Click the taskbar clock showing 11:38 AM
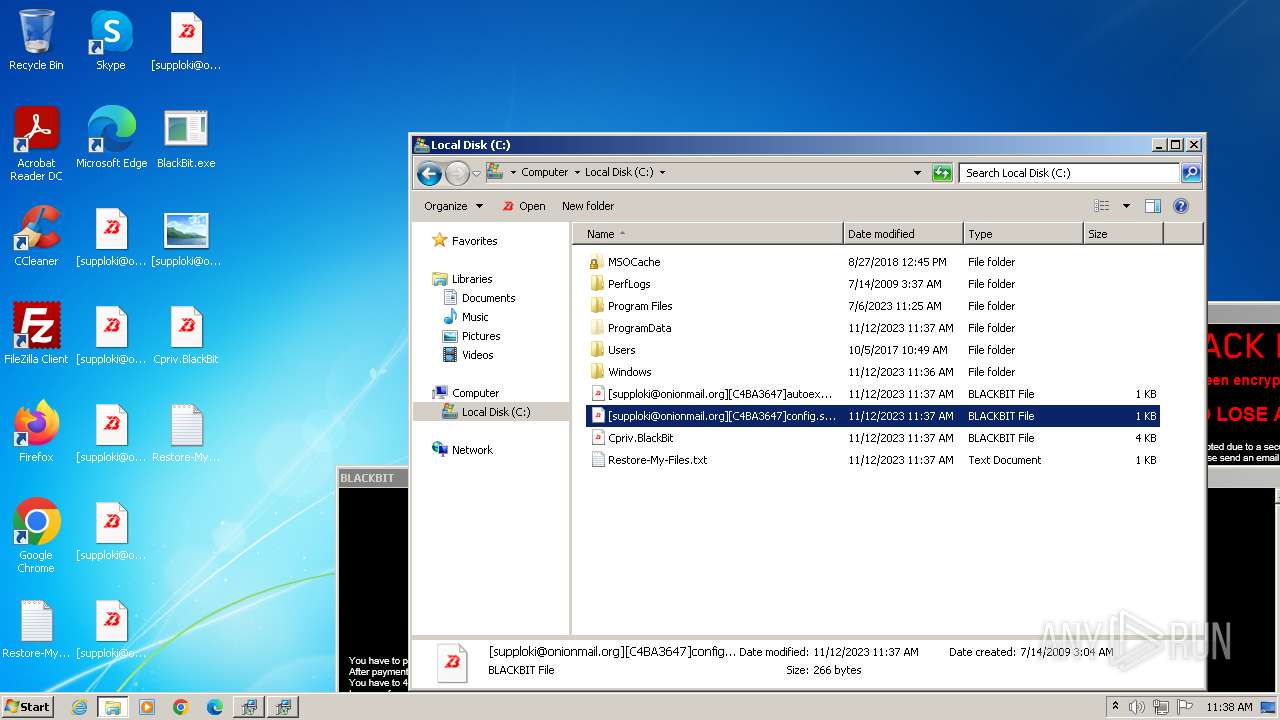This screenshot has width=1280, height=720. (1229, 707)
